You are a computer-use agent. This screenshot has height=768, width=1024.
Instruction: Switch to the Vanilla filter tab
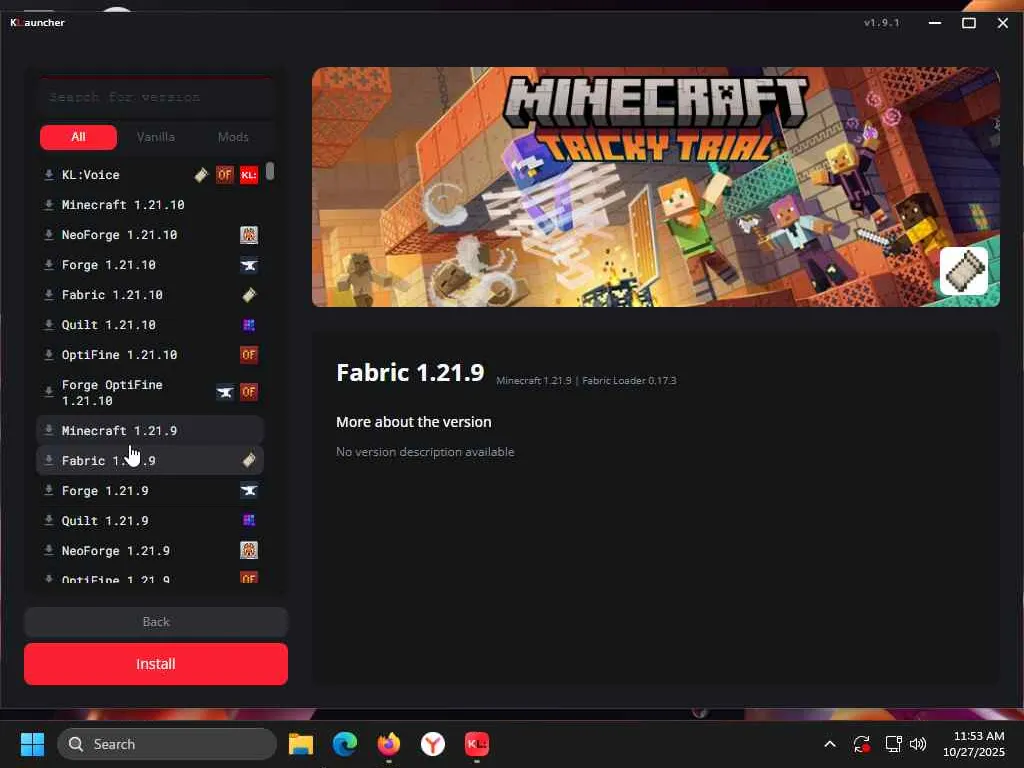[x=155, y=137]
